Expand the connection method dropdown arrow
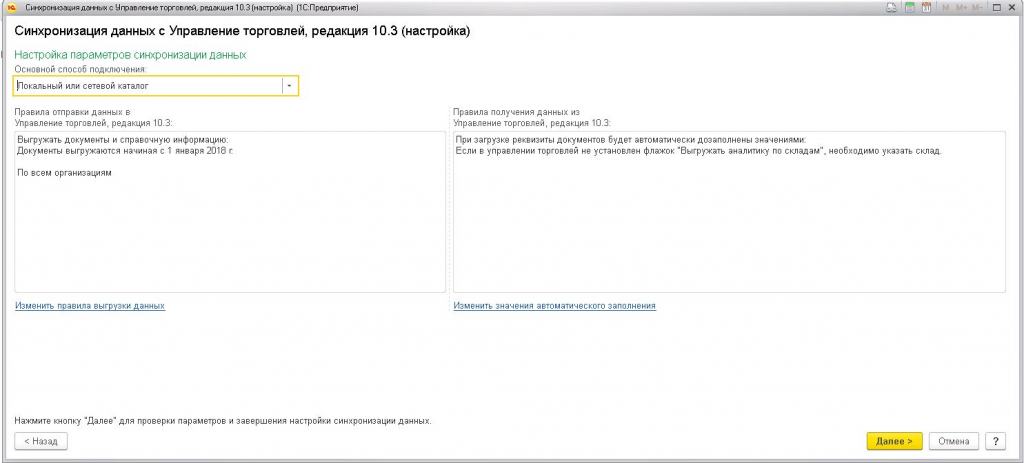Screen dimensions: 1024x463 289,87
